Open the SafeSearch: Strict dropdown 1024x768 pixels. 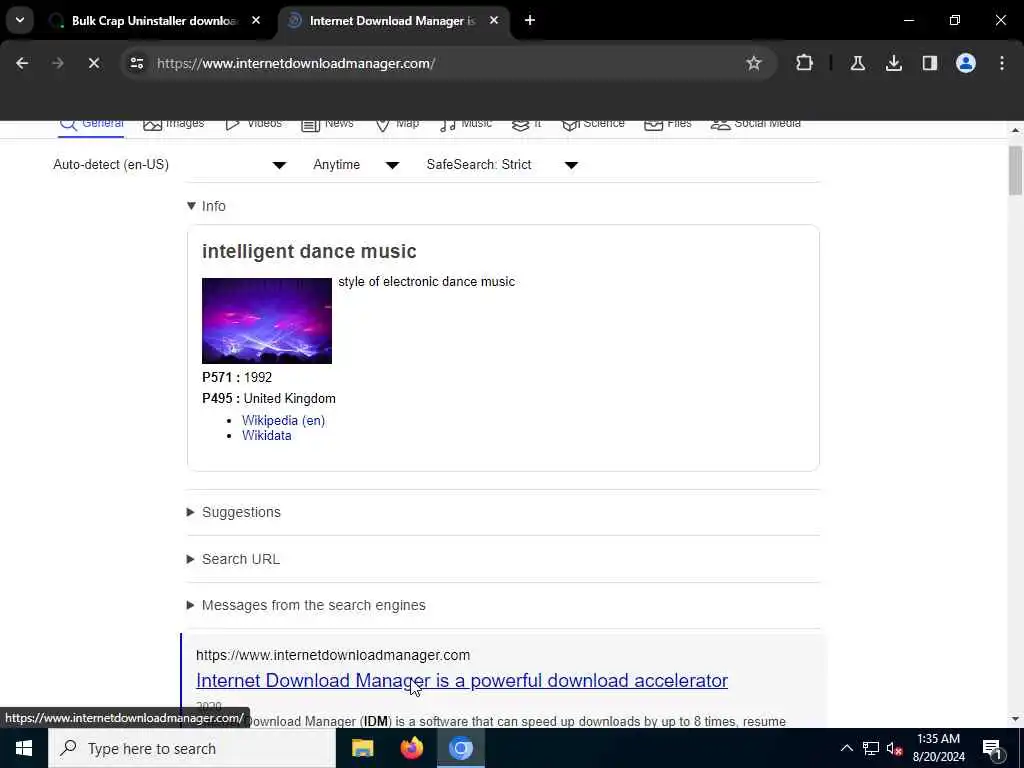coord(502,165)
